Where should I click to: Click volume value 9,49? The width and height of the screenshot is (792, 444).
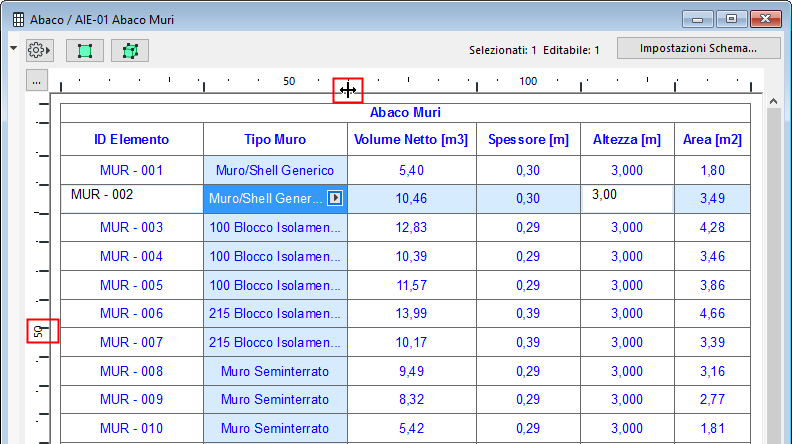(x=412, y=371)
